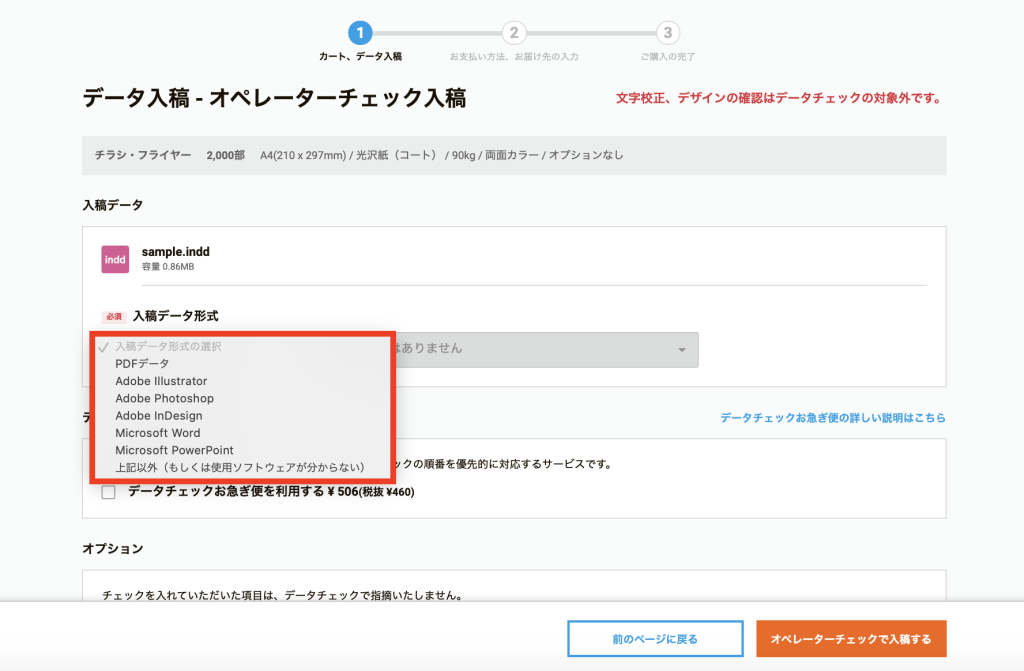The image size is (1024, 671).
Task: Pick Microsoft PowerPoint as data format
Action: (x=174, y=450)
